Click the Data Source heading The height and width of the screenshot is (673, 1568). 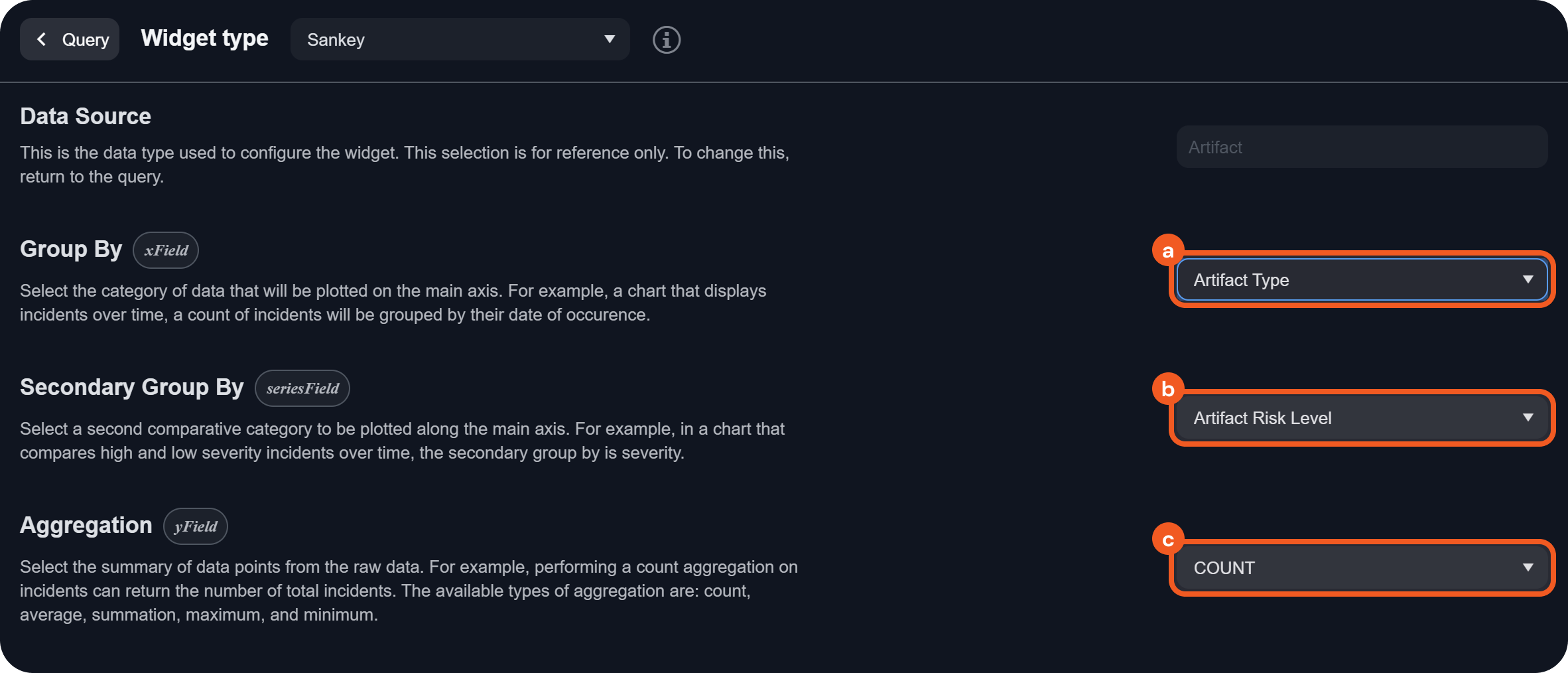click(86, 116)
